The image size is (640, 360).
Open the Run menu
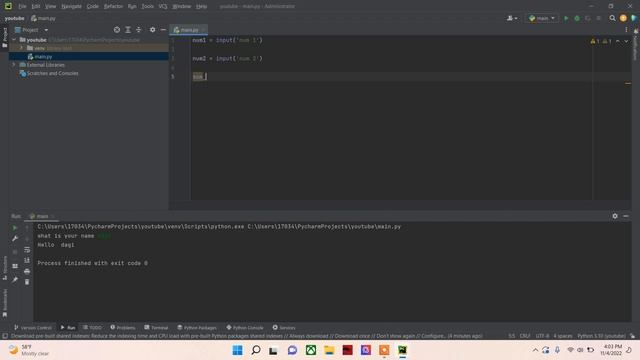click(x=132, y=7)
